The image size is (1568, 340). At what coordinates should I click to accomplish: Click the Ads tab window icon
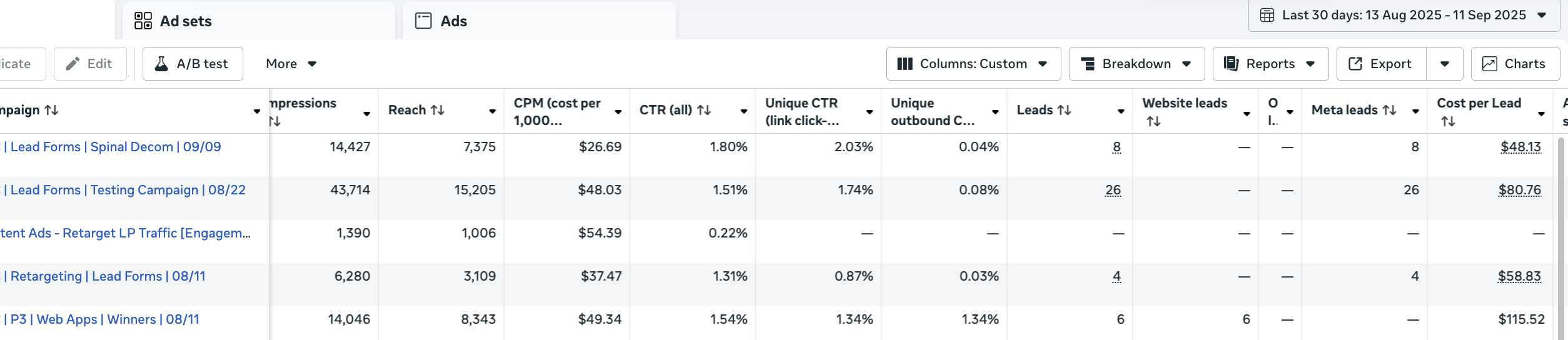(x=423, y=21)
